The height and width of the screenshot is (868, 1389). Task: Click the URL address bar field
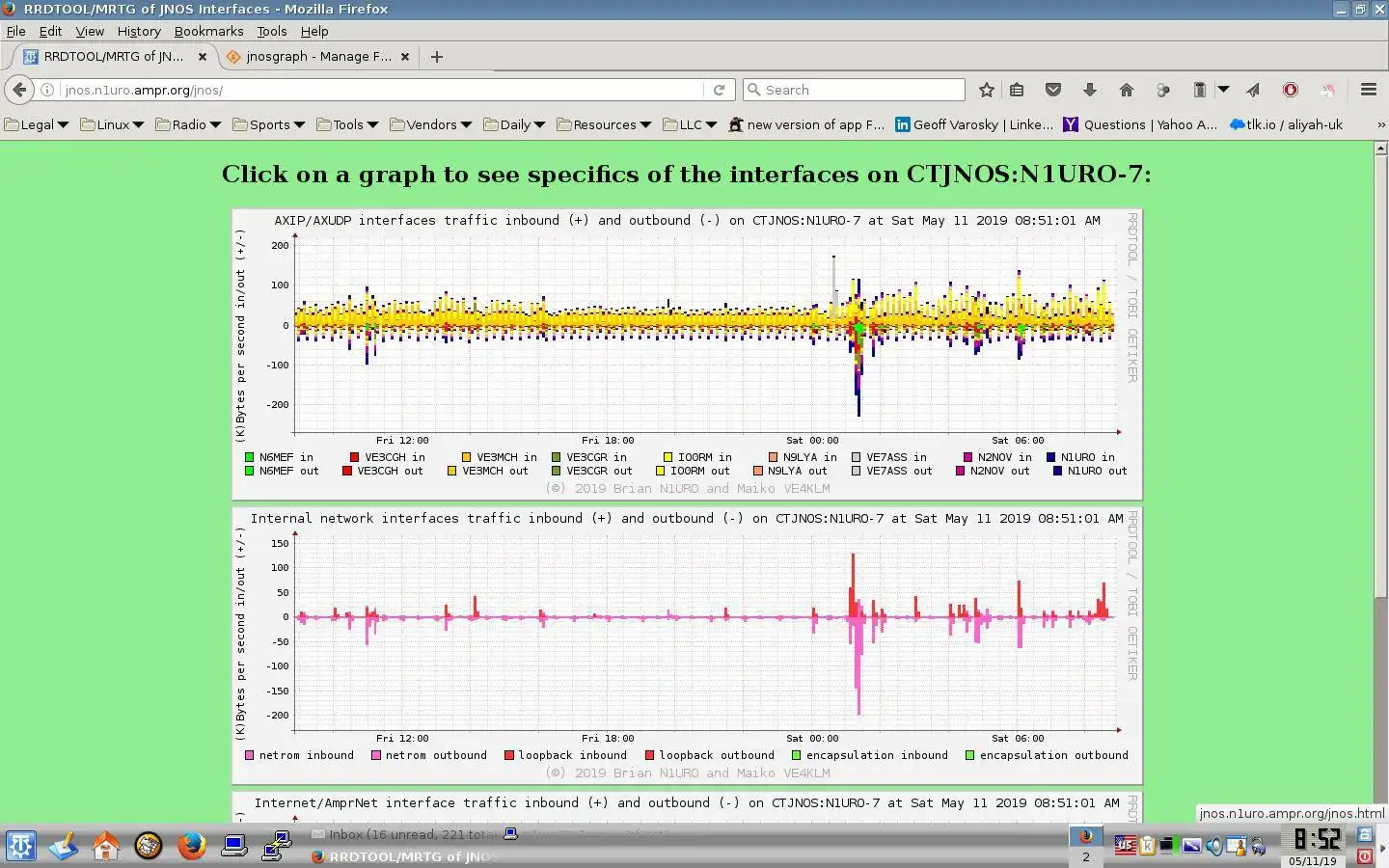tap(381, 90)
